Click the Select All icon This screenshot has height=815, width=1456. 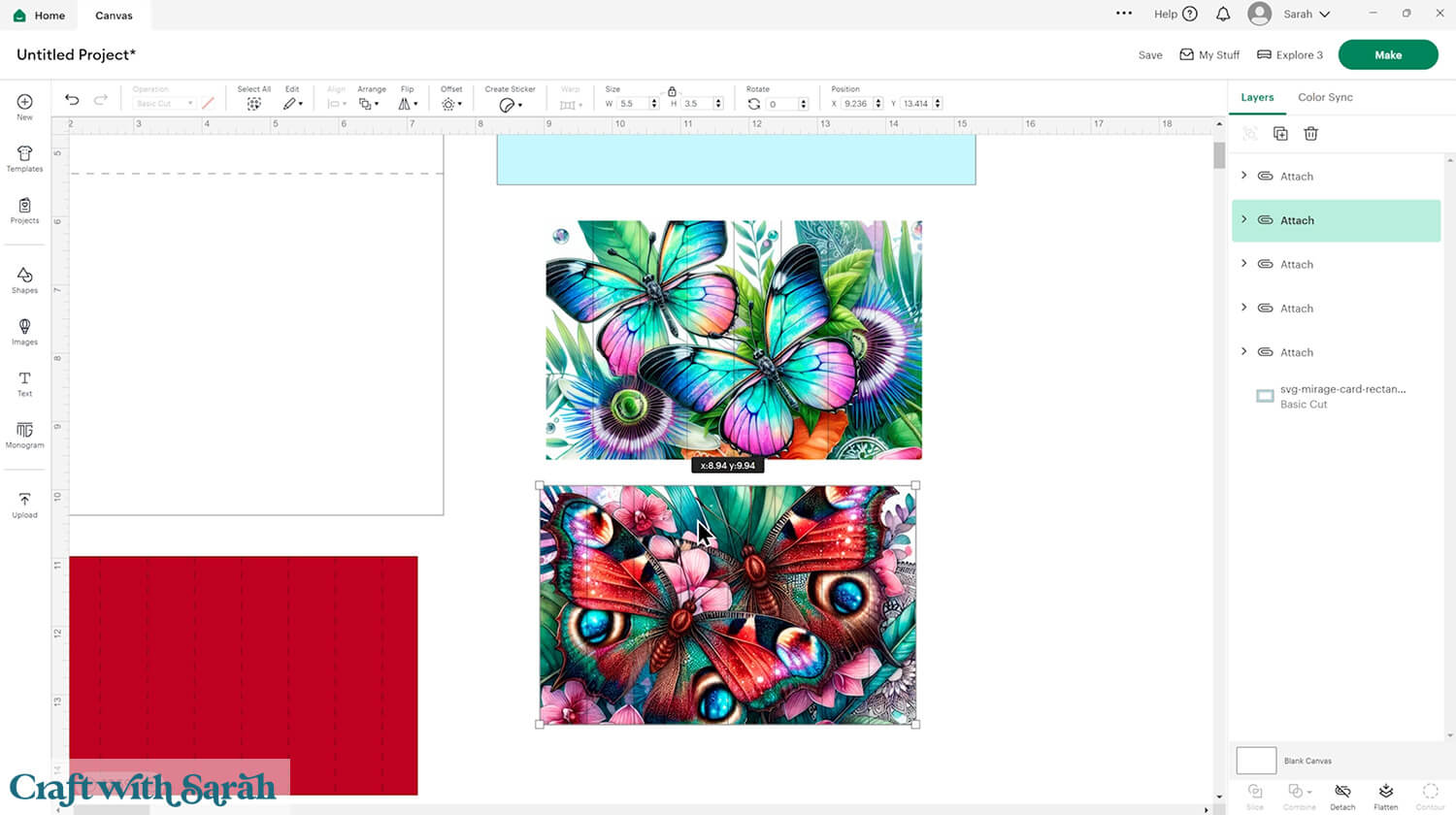click(253, 103)
